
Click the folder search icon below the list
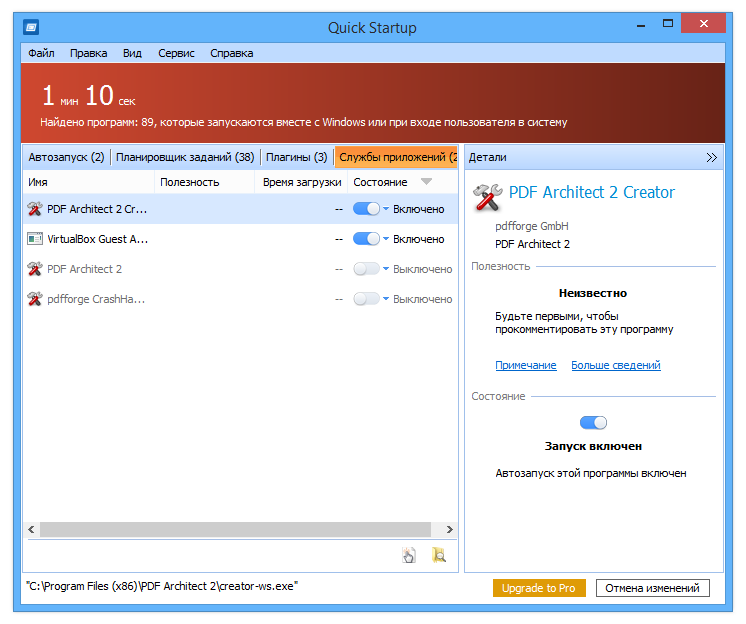pos(439,555)
